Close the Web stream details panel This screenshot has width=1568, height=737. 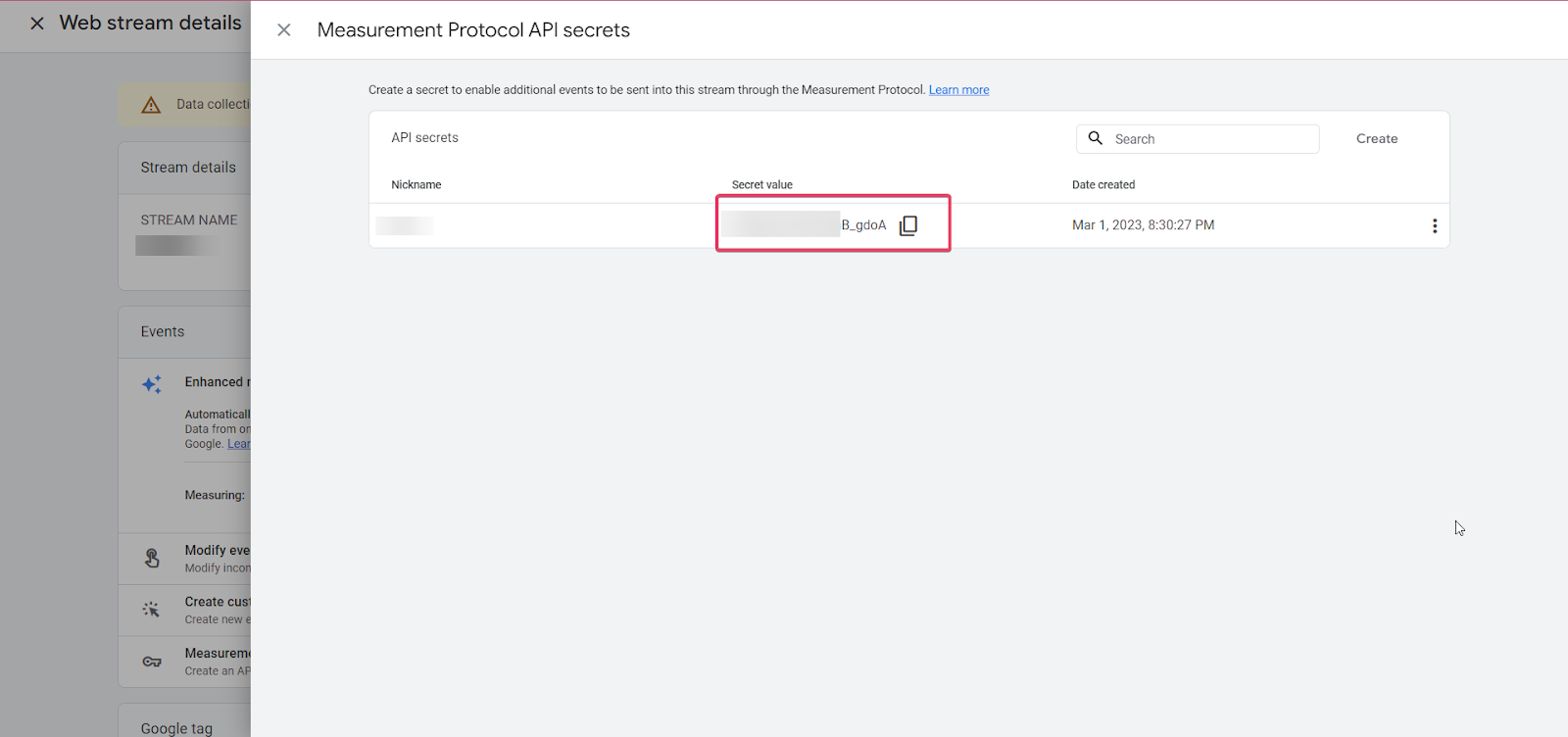click(x=37, y=24)
